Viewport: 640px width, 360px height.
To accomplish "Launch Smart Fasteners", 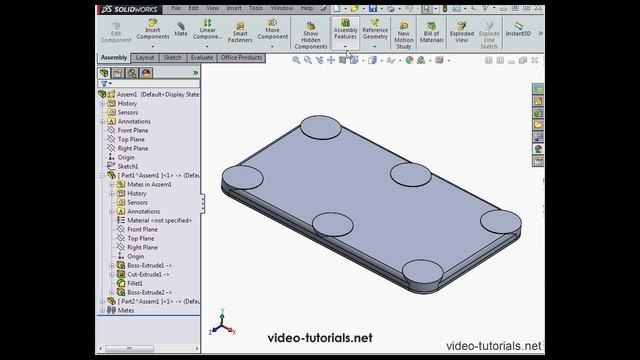I will tap(240, 33).
